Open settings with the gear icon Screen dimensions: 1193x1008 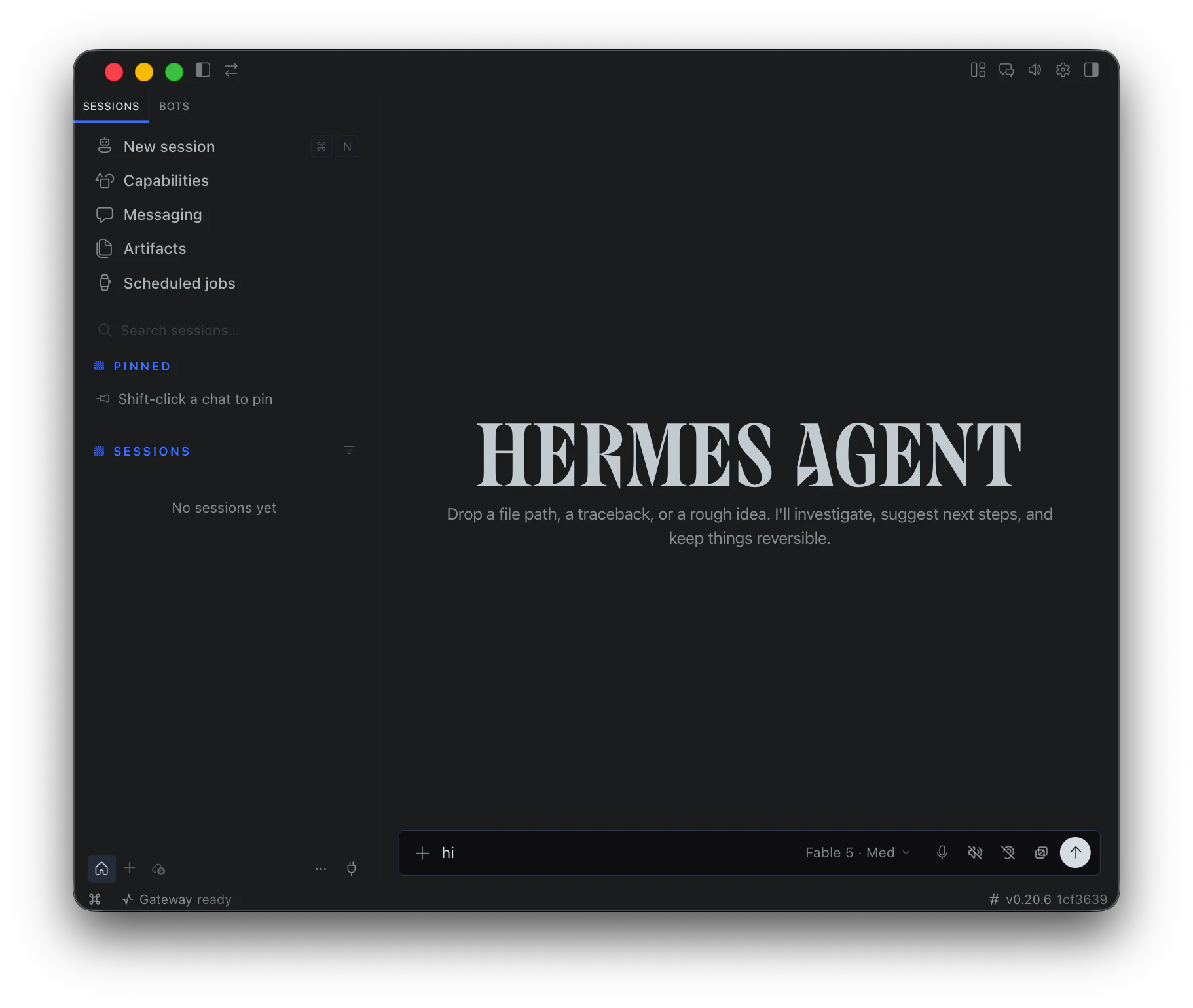1063,70
